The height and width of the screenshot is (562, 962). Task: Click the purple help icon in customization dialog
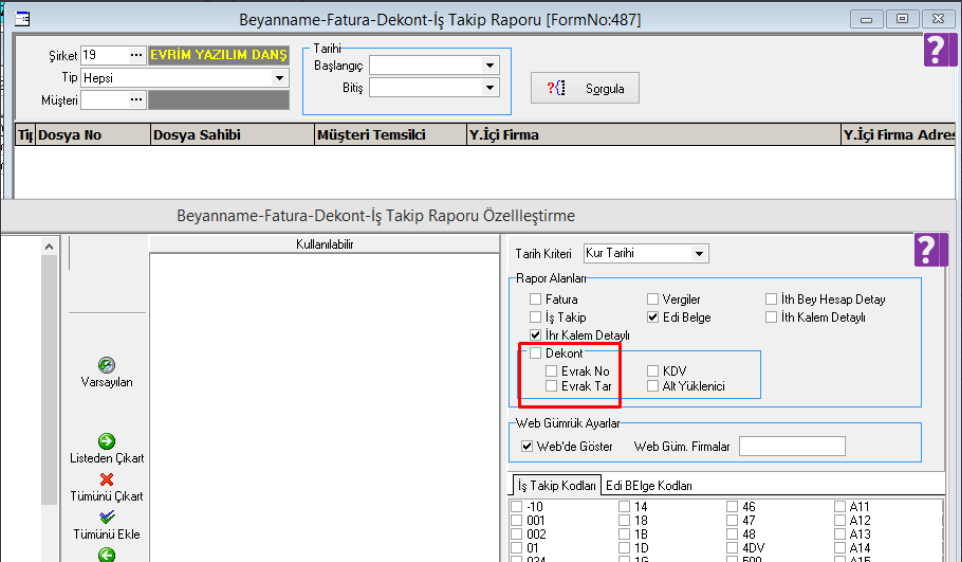tap(930, 250)
